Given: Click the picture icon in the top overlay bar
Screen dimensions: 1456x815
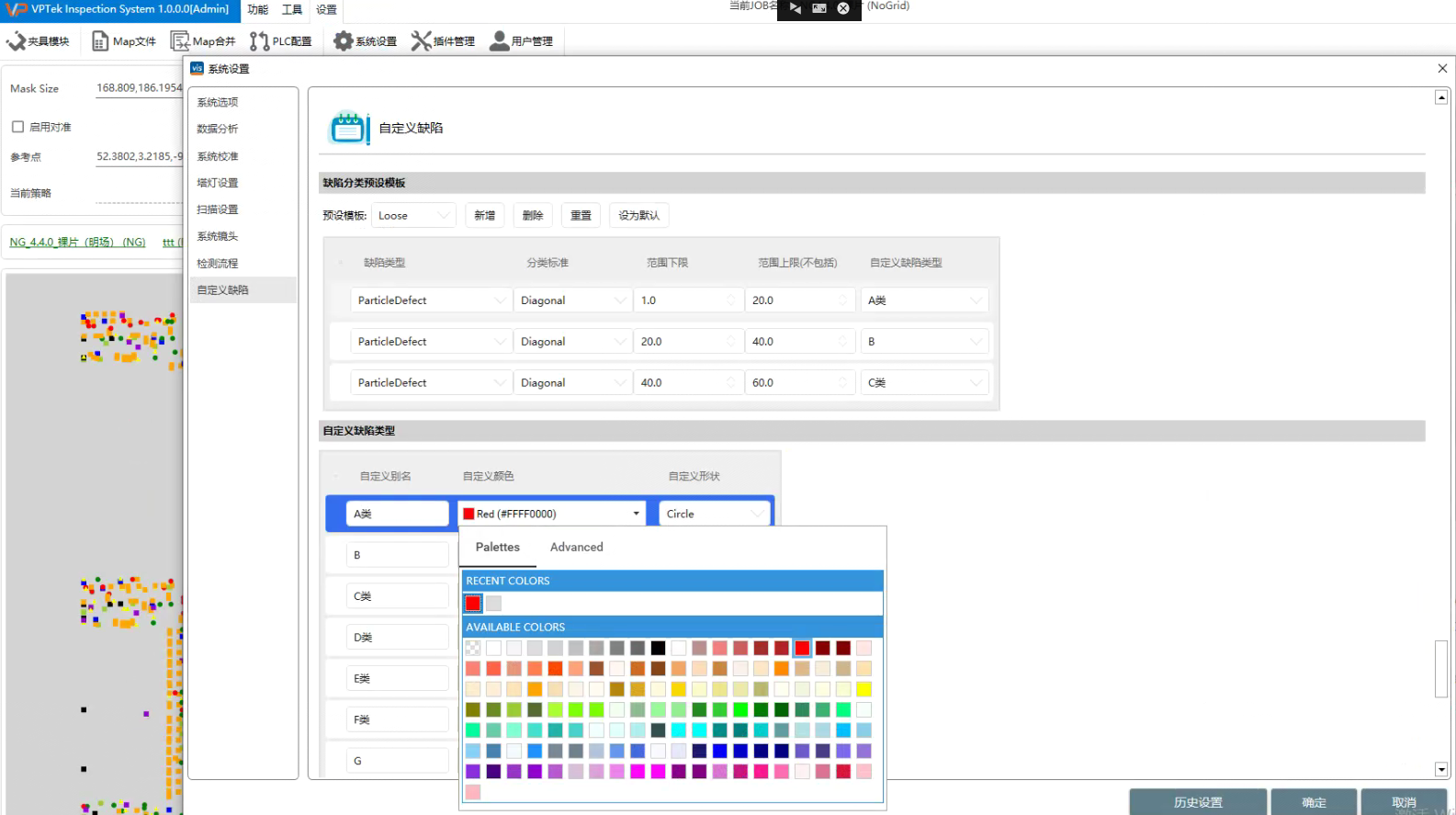Looking at the screenshot, I should pos(819,8).
